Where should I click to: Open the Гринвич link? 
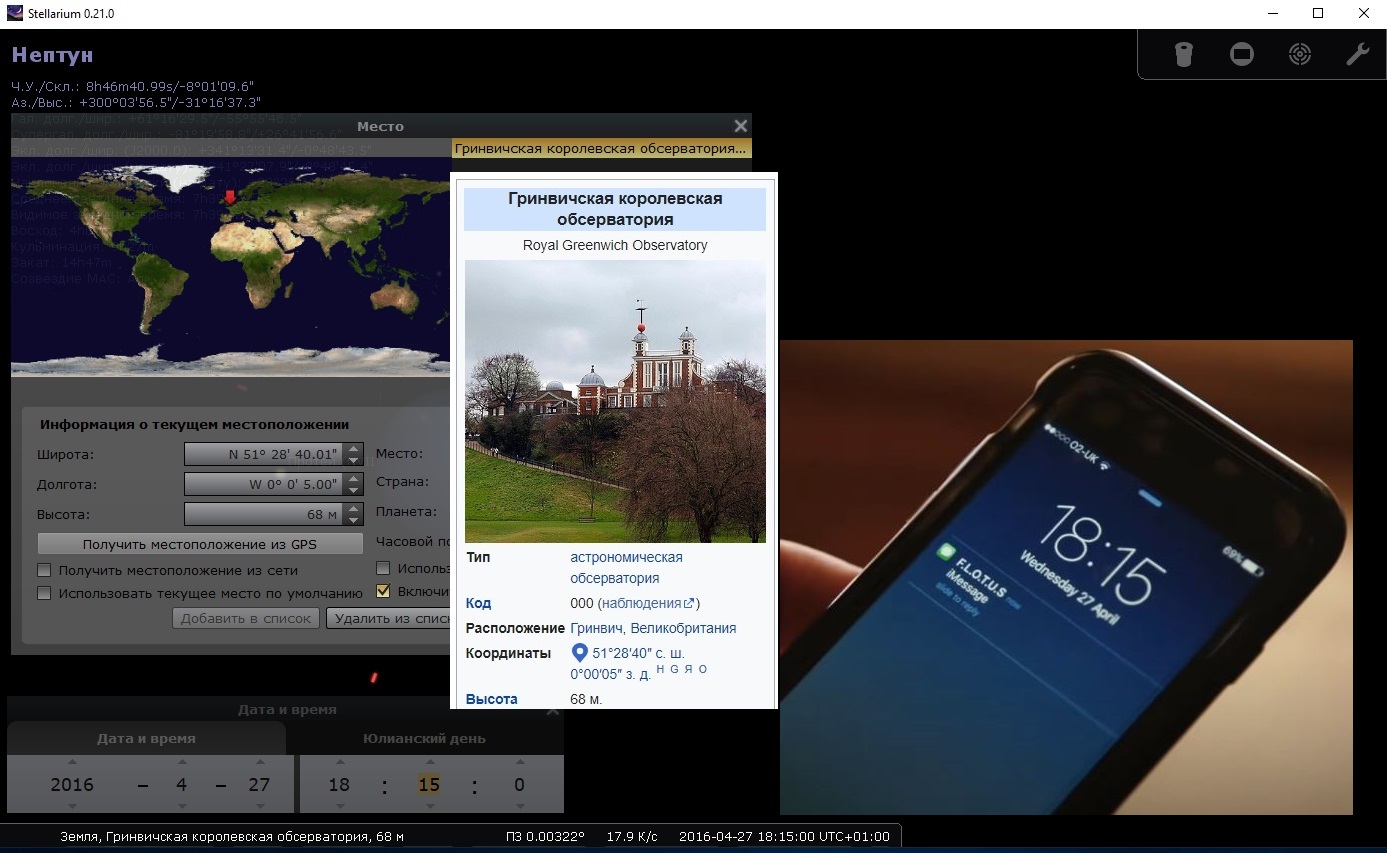(x=597, y=628)
